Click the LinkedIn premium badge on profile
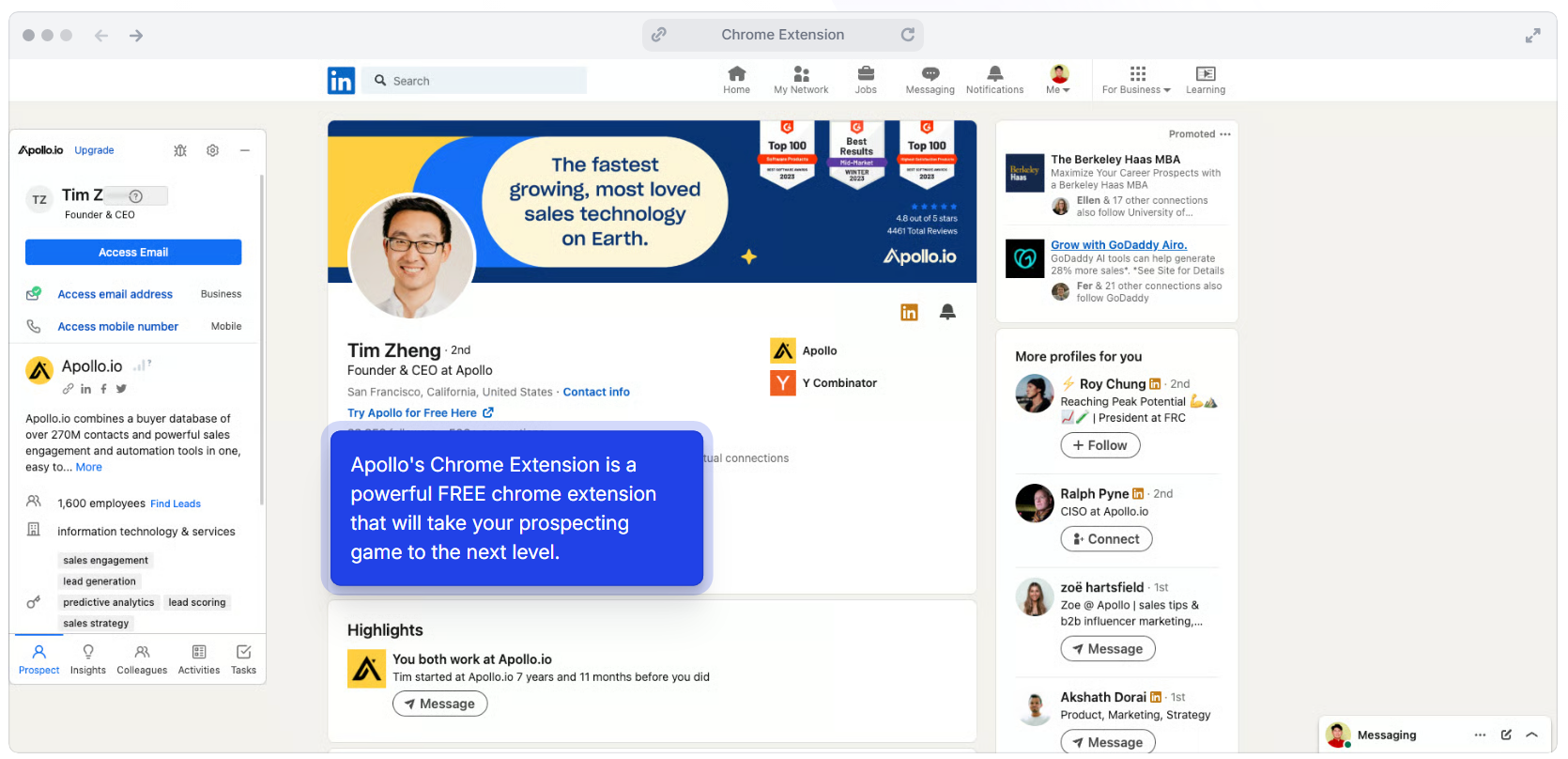Viewport: 1568px width, 759px height. tap(909, 312)
